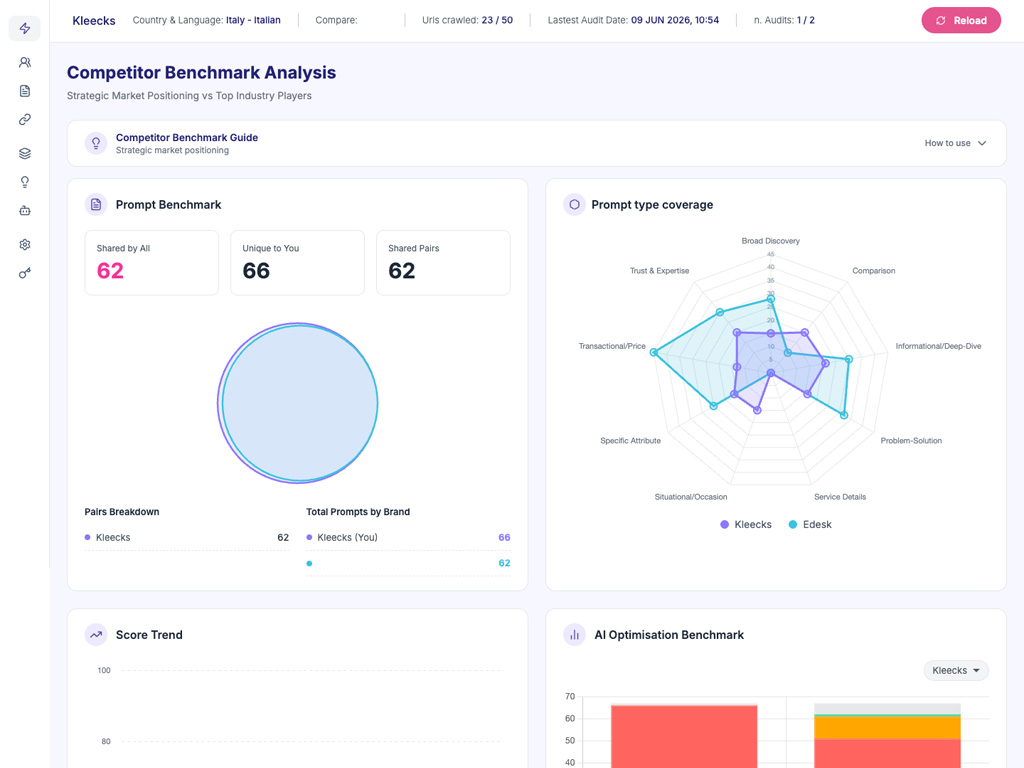Image resolution: width=1024 pixels, height=768 pixels.
Task: Click the Venn diagram overlap circle
Action: 299,403
